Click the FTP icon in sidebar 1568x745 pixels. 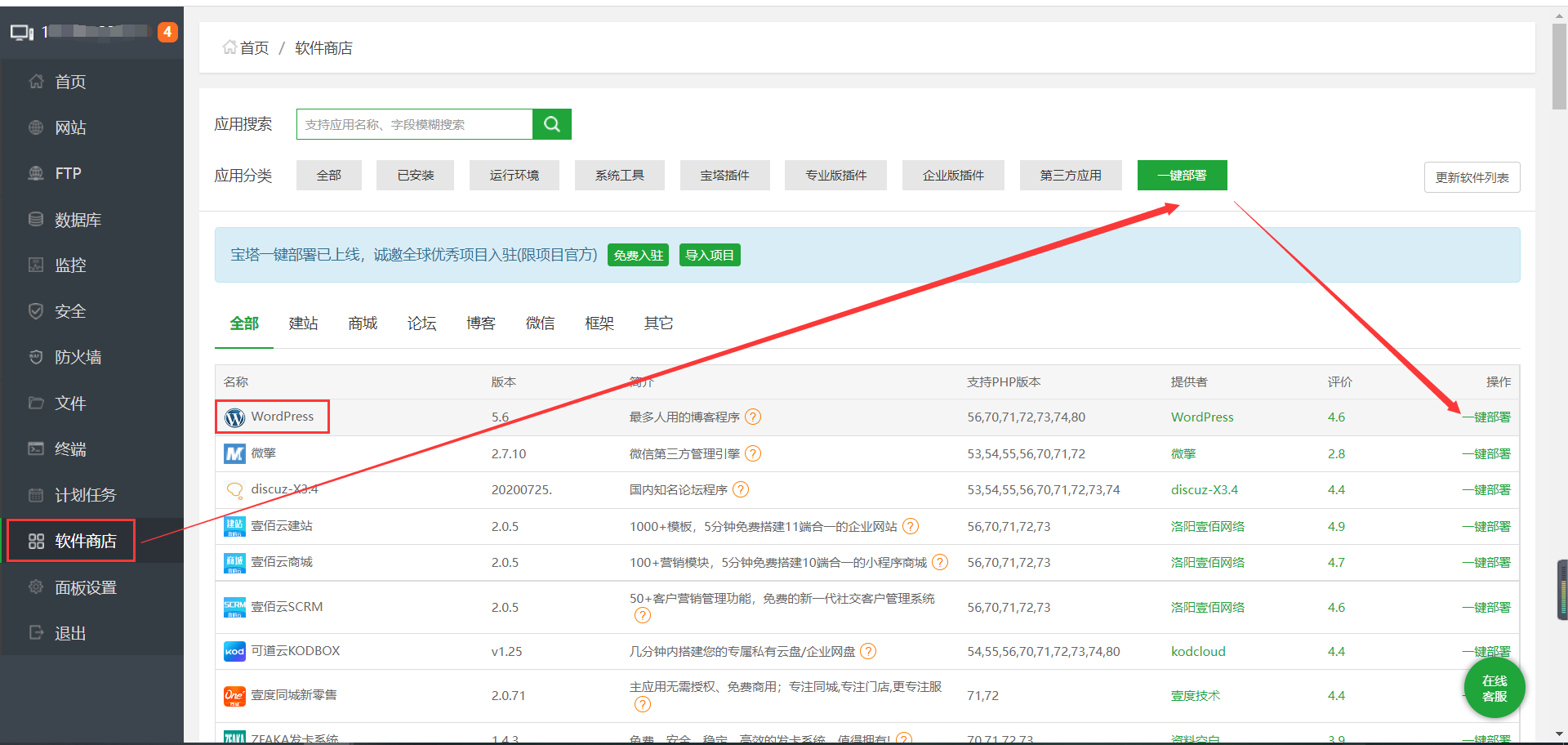point(36,173)
